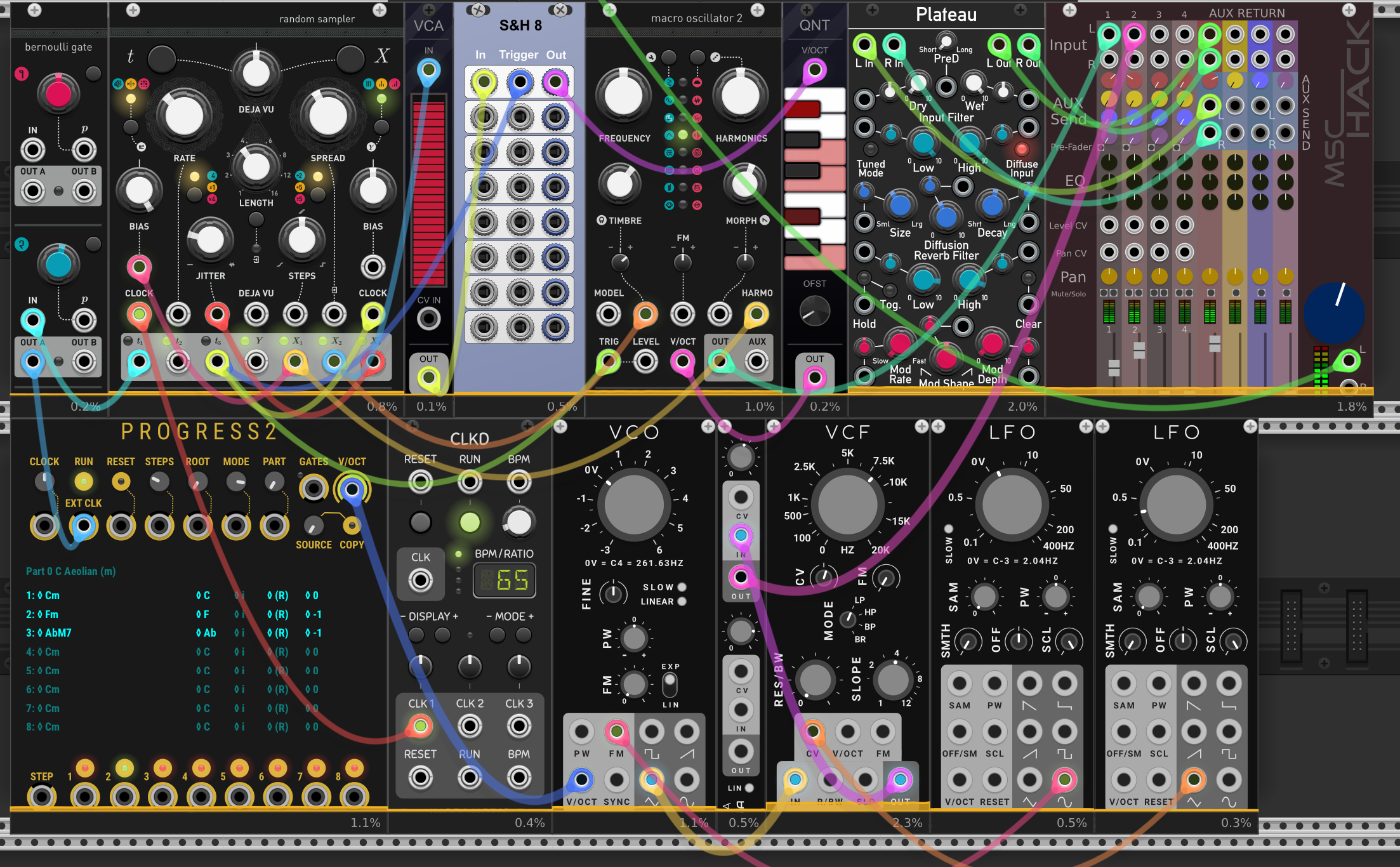Click the CLK 2 output jack on CLKD
The image size is (1400, 867).
(470, 725)
